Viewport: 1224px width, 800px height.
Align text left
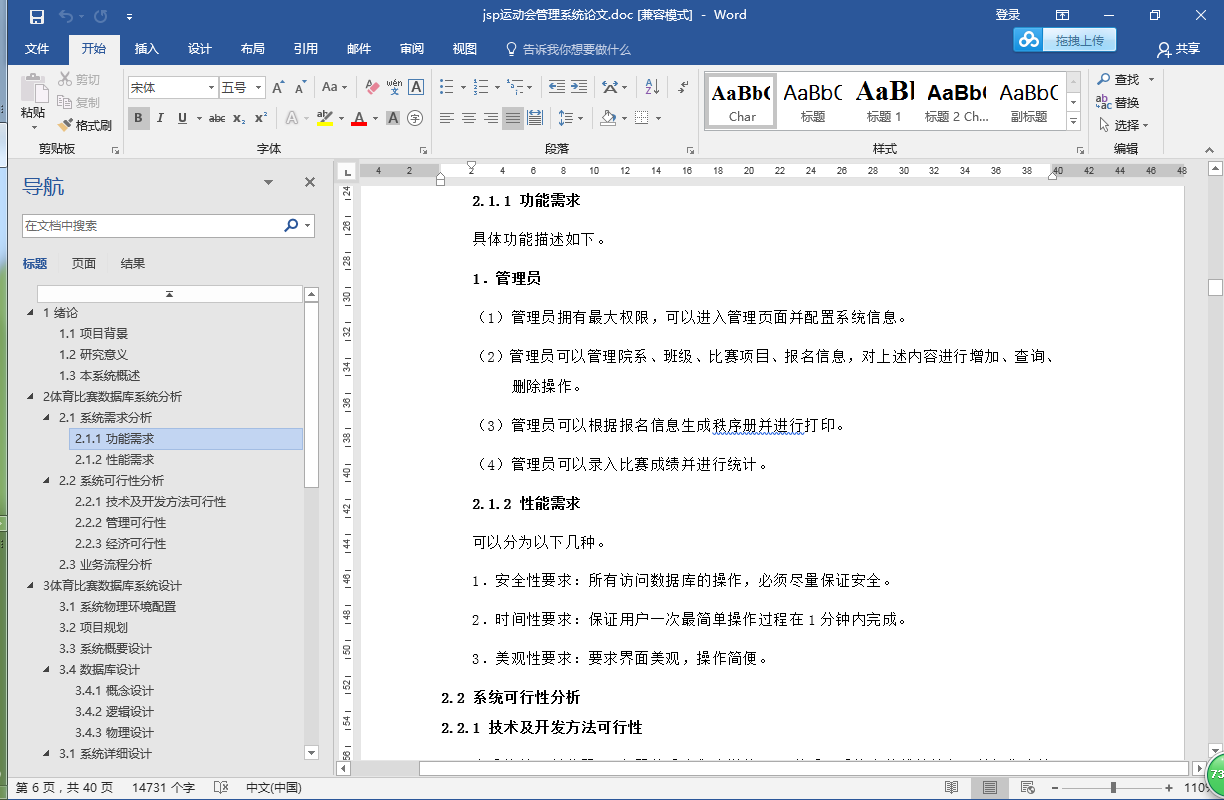(447, 118)
